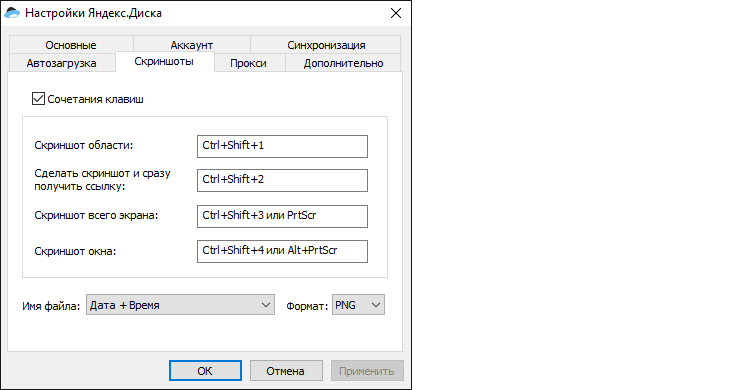
Task: Click the Скриншот области hotkey field
Action: (x=282, y=146)
